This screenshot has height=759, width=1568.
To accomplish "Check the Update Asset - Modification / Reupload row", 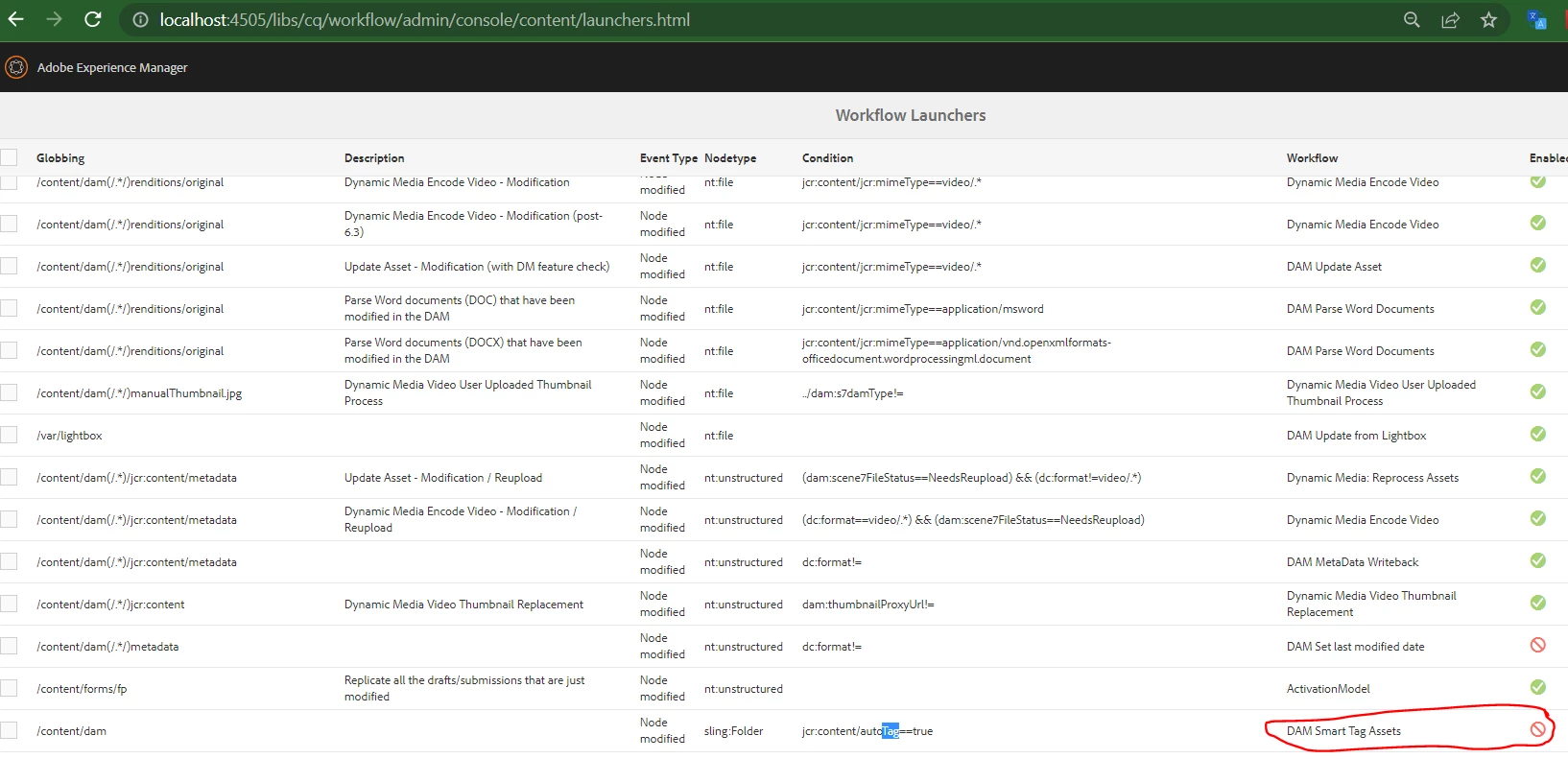I will point(9,477).
